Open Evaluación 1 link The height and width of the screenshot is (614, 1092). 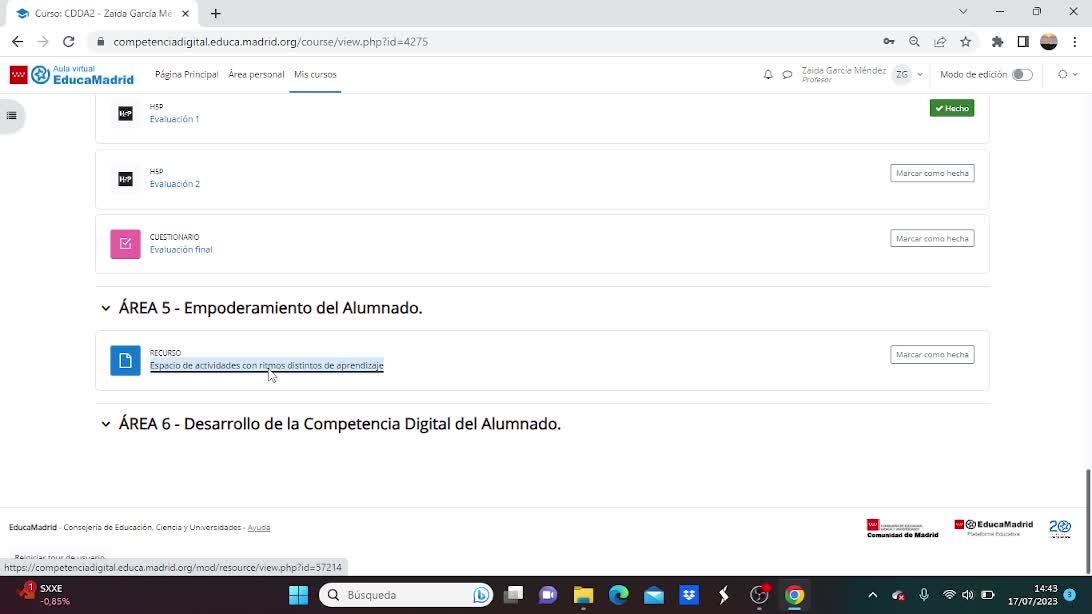tap(174, 119)
